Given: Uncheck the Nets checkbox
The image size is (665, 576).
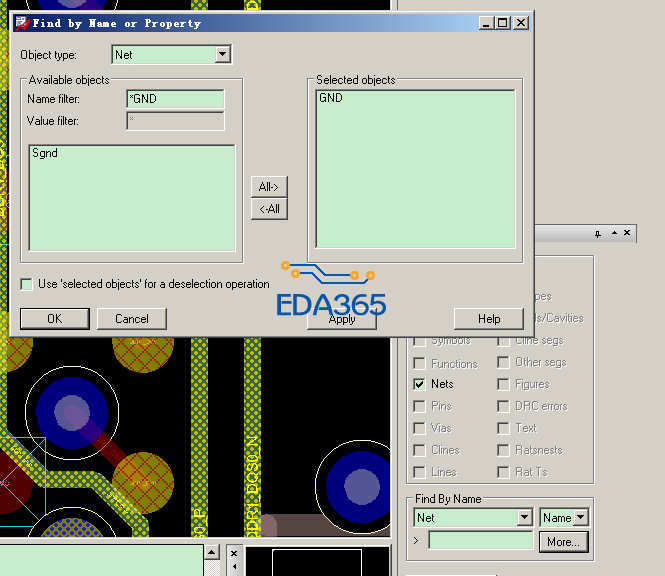Looking at the screenshot, I should [420, 384].
